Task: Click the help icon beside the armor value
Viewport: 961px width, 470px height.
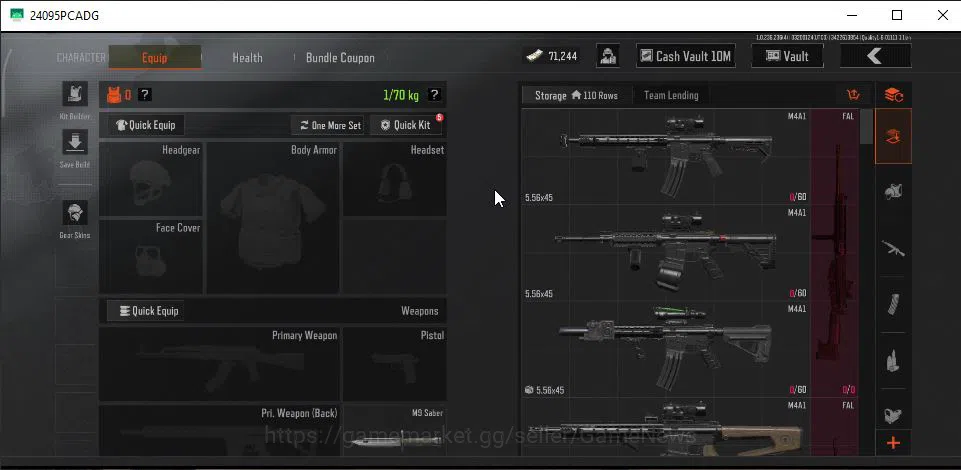Action: pyautogui.click(x=144, y=94)
